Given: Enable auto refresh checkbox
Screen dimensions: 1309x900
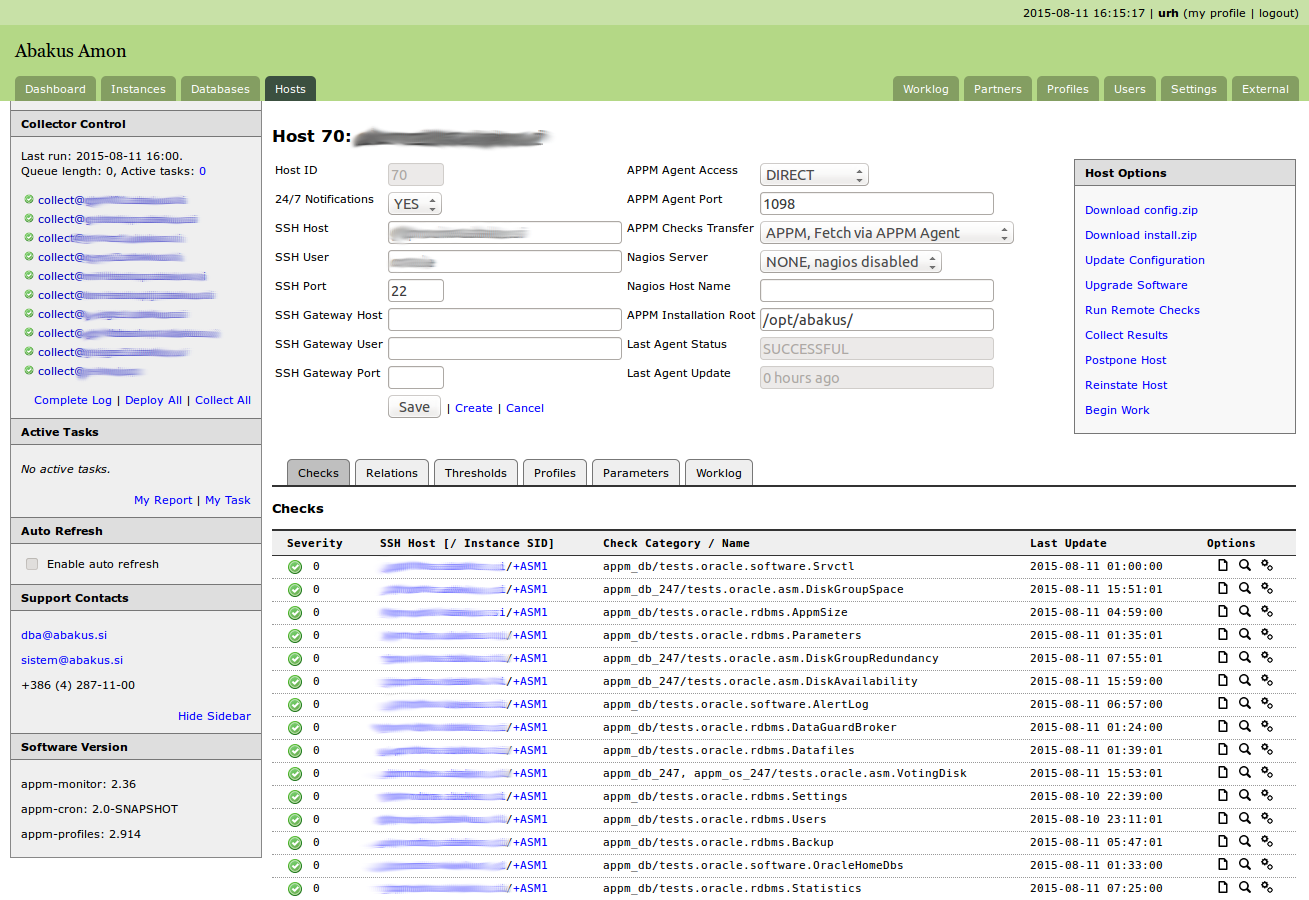Looking at the screenshot, I should tap(32, 564).
